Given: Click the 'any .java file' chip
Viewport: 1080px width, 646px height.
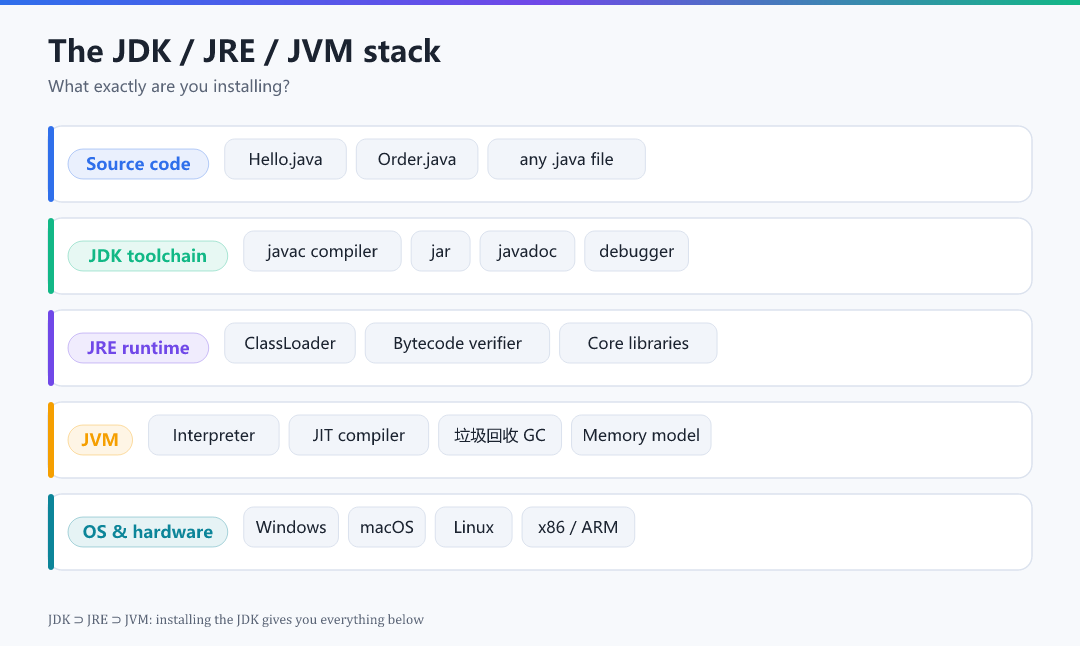Looking at the screenshot, I should coord(566,159).
